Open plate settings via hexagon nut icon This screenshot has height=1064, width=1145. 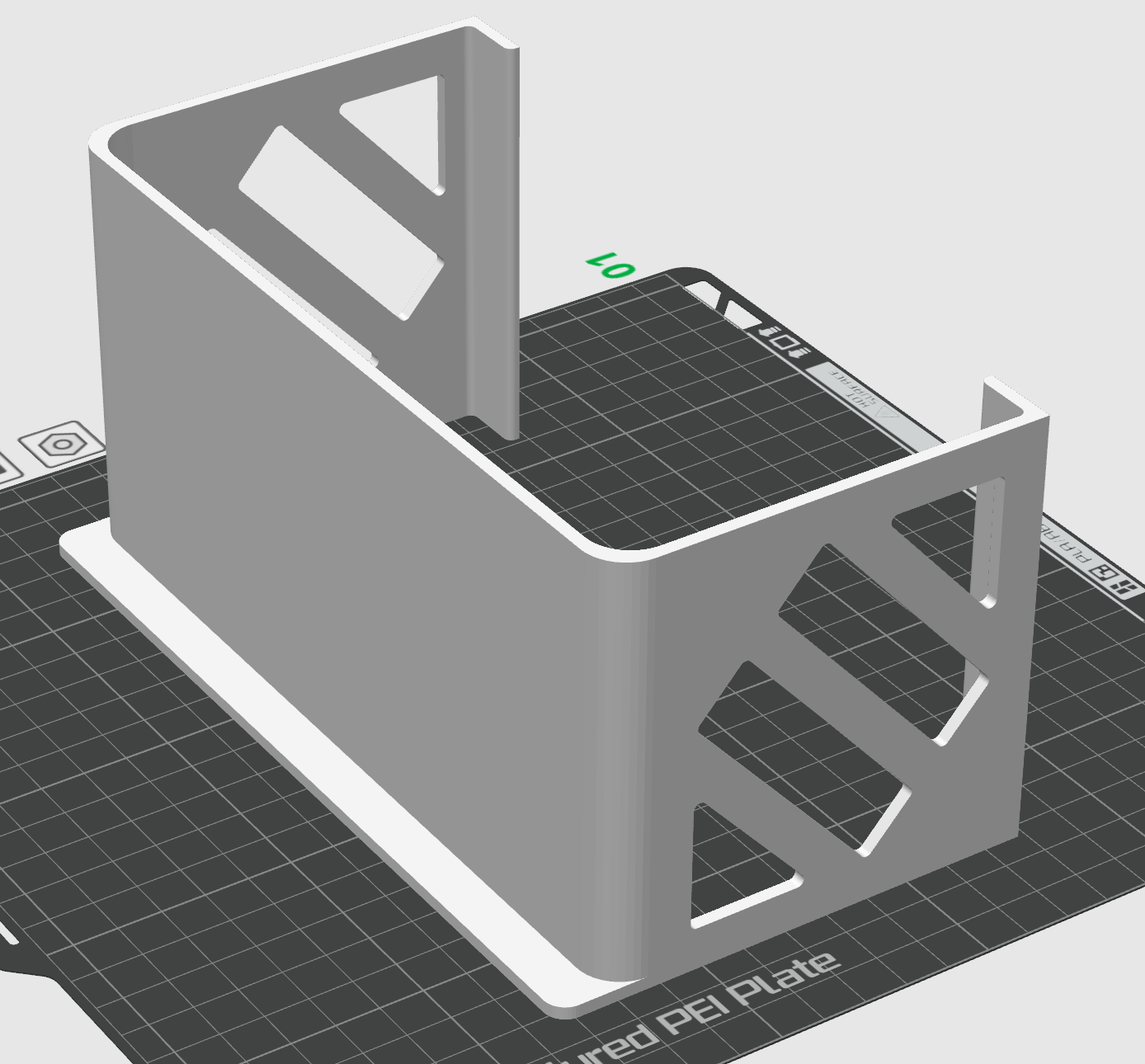(63, 445)
